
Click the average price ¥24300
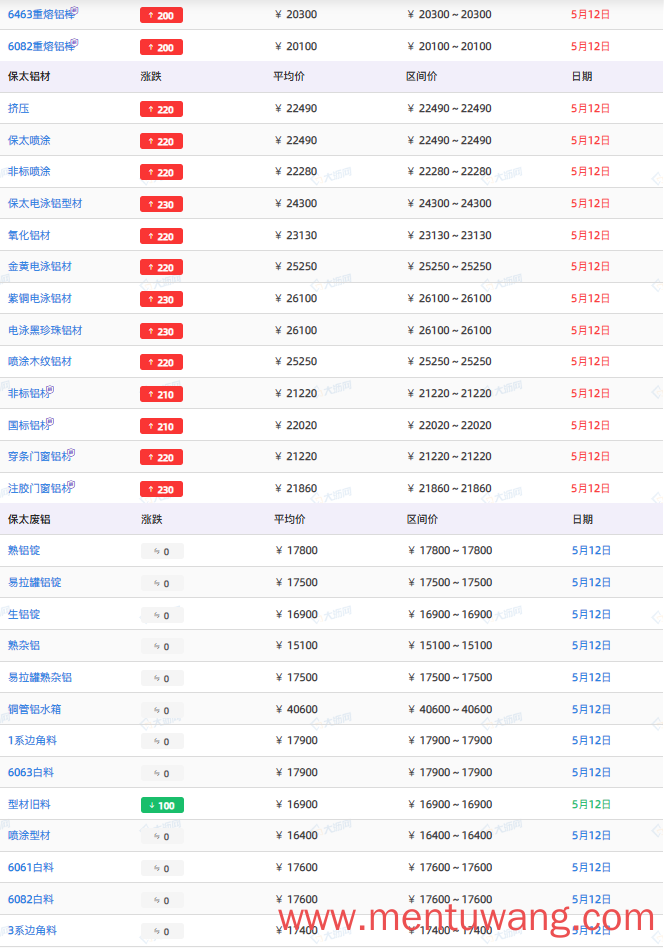coord(296,204)
